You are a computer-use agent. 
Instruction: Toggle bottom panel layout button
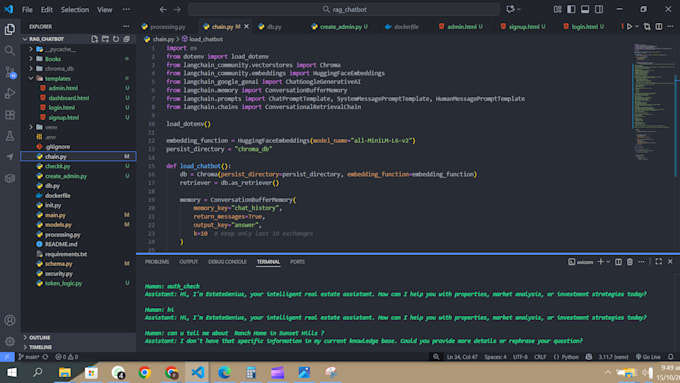point(585,10)
